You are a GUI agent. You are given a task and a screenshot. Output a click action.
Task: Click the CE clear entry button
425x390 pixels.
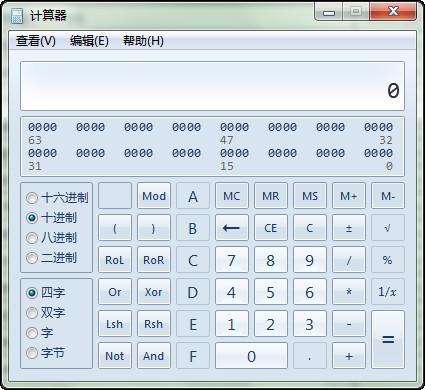tap(271, 228)
